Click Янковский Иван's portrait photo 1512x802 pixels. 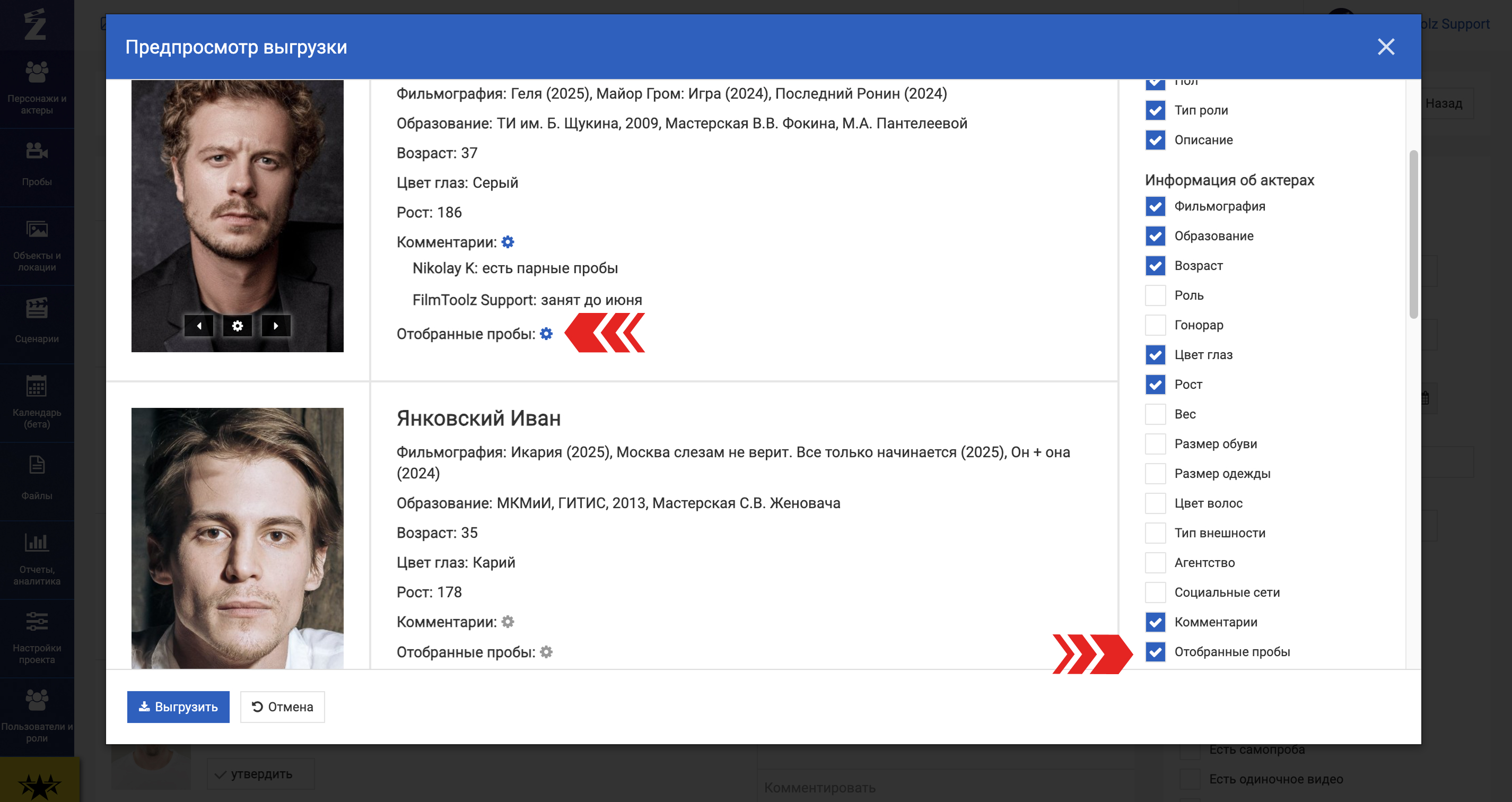pos(237,538)
